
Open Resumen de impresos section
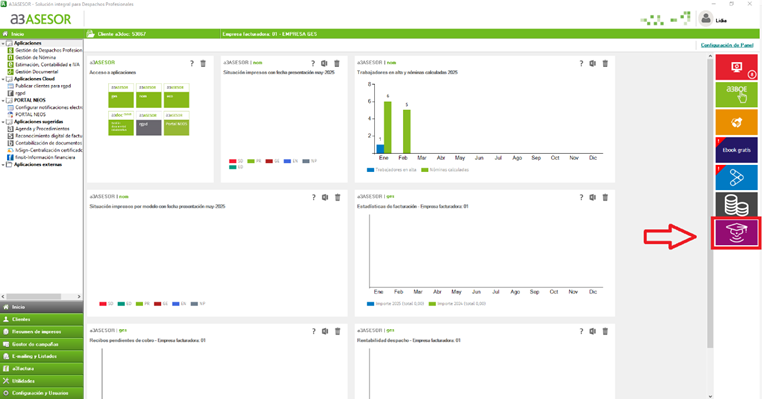point(42,331)
